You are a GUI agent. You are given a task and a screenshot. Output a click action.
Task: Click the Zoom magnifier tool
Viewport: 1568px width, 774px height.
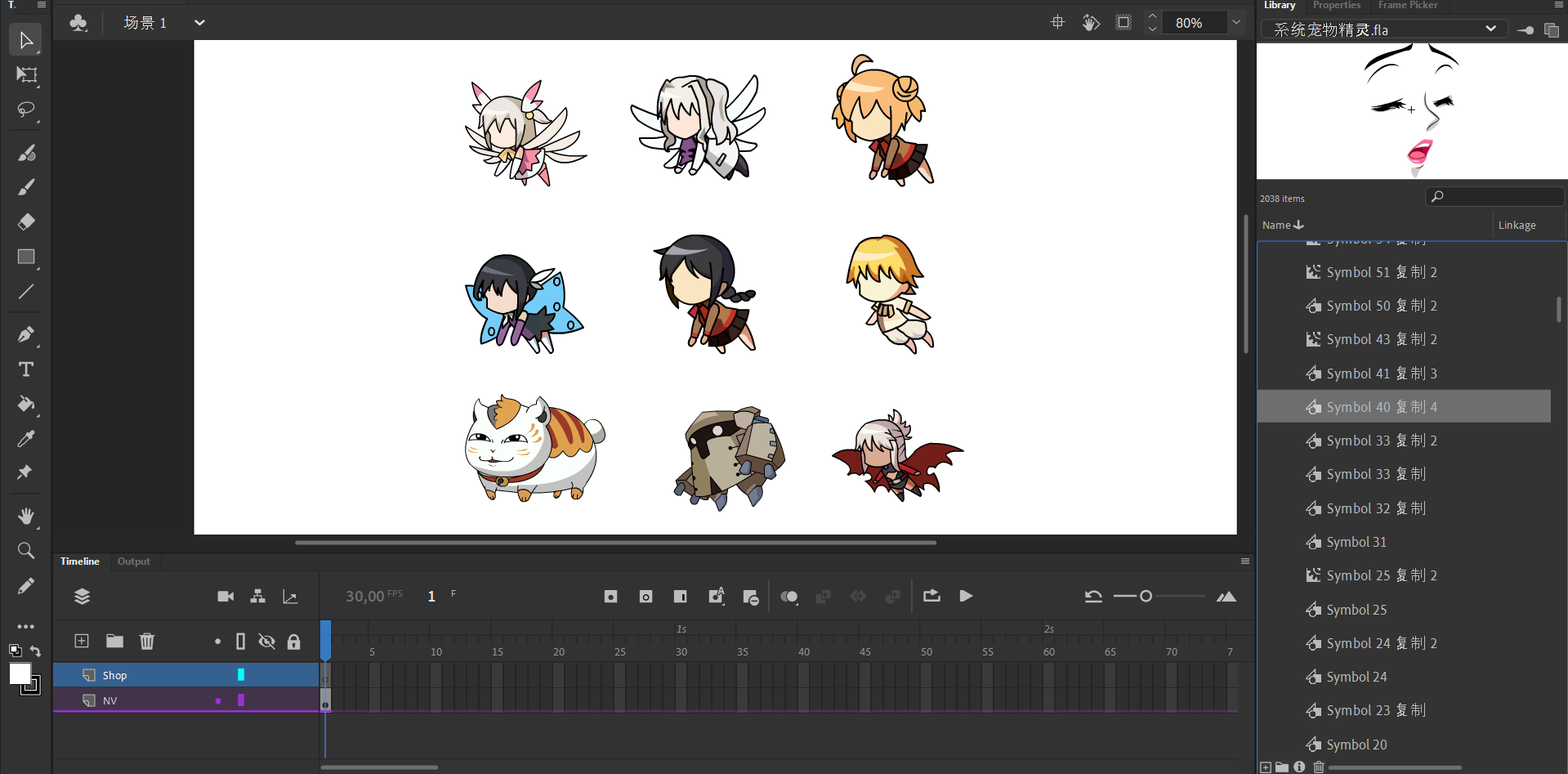tap(26, 551)
